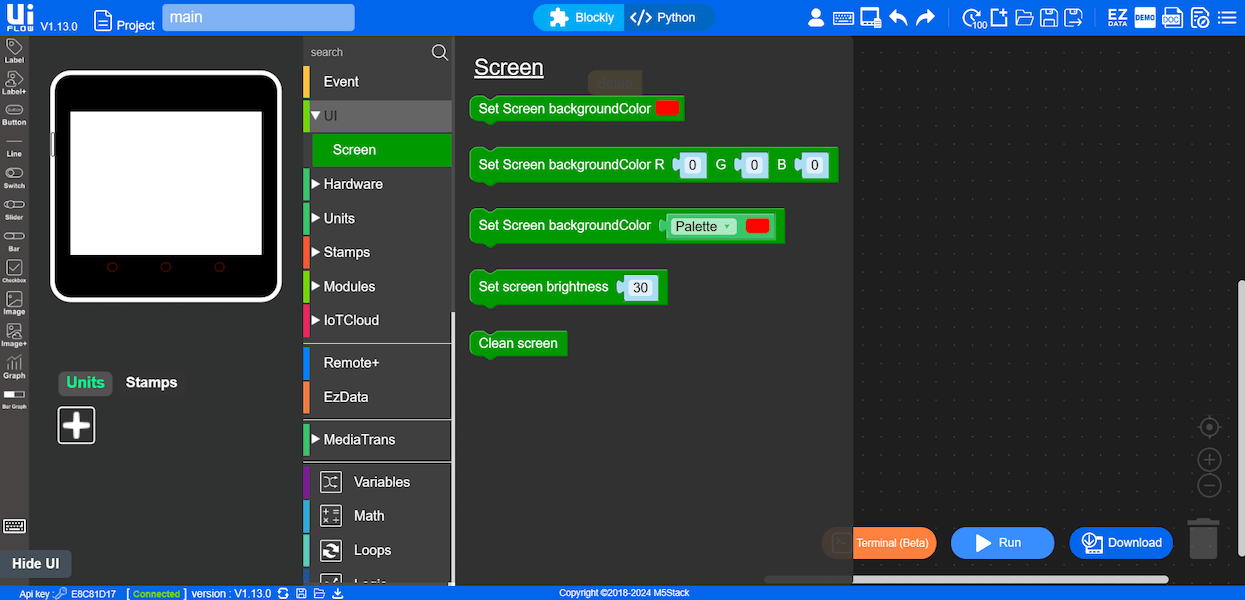1245x600 pixels.
Task: Pick the Image+ widget icon
Action: coord(14,335)
